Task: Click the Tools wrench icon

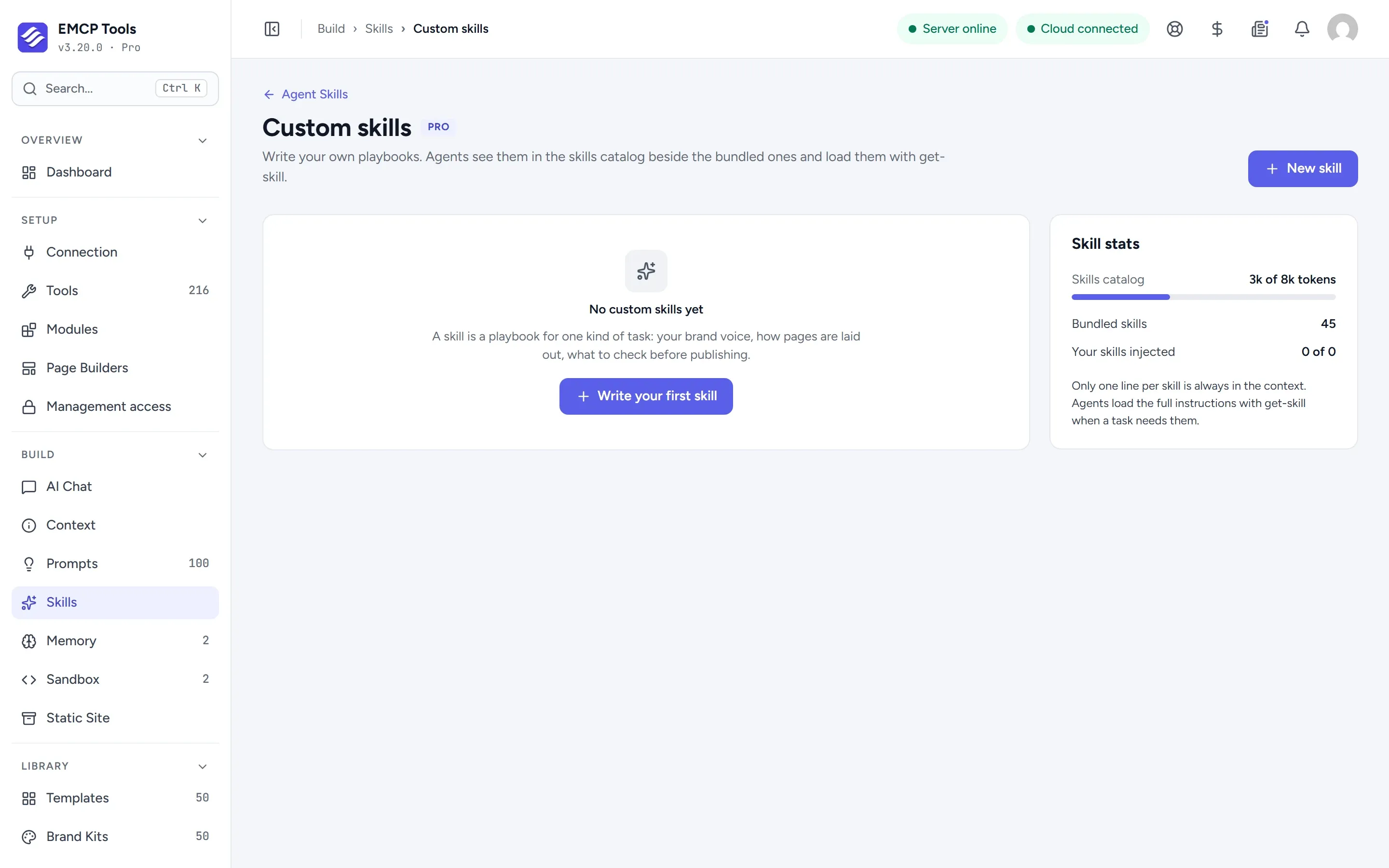Action: (x=29, y=291)
